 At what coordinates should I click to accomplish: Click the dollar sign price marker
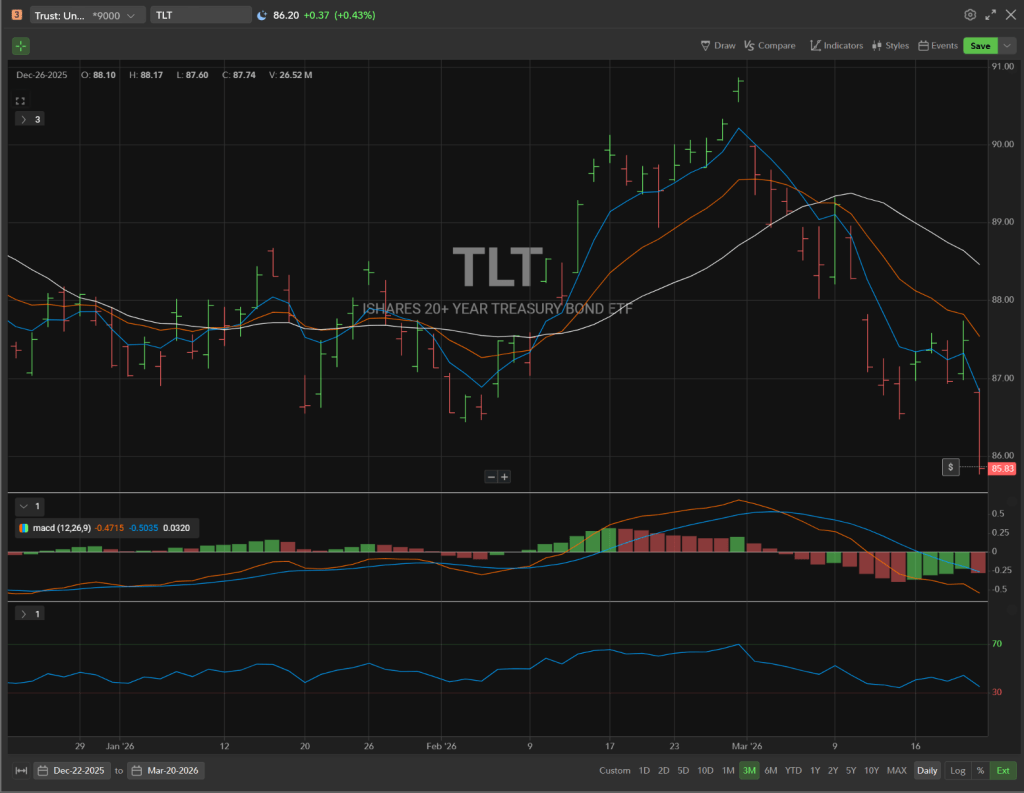coord(952,467)
